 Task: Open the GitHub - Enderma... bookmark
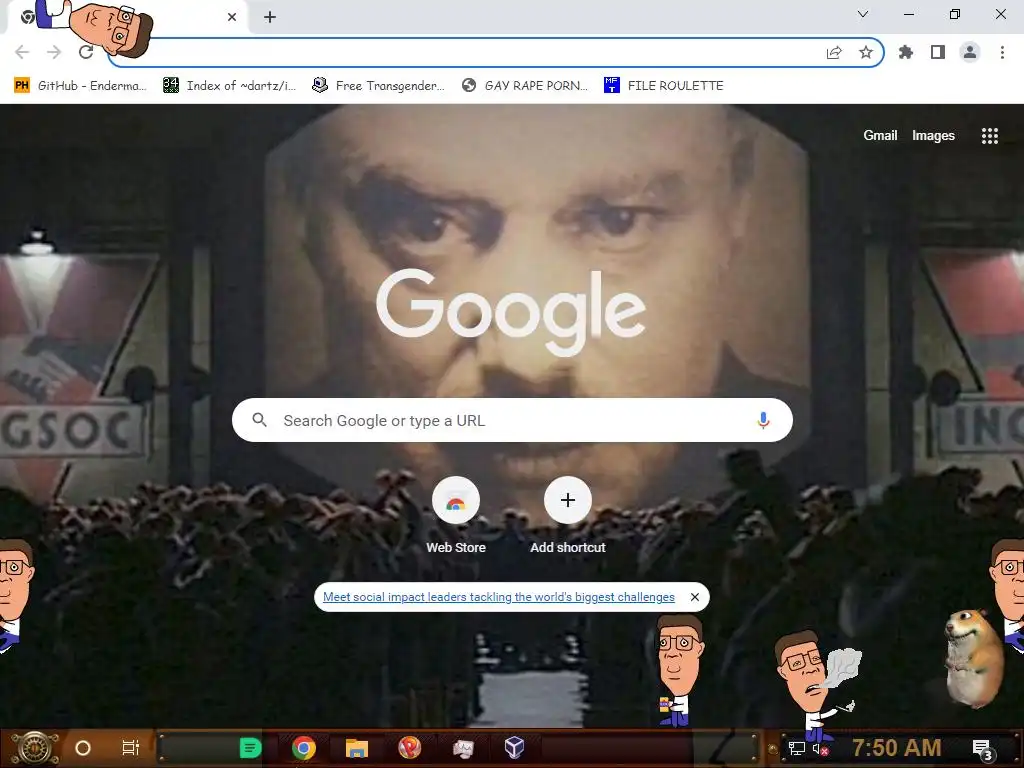tap(80, 86)
